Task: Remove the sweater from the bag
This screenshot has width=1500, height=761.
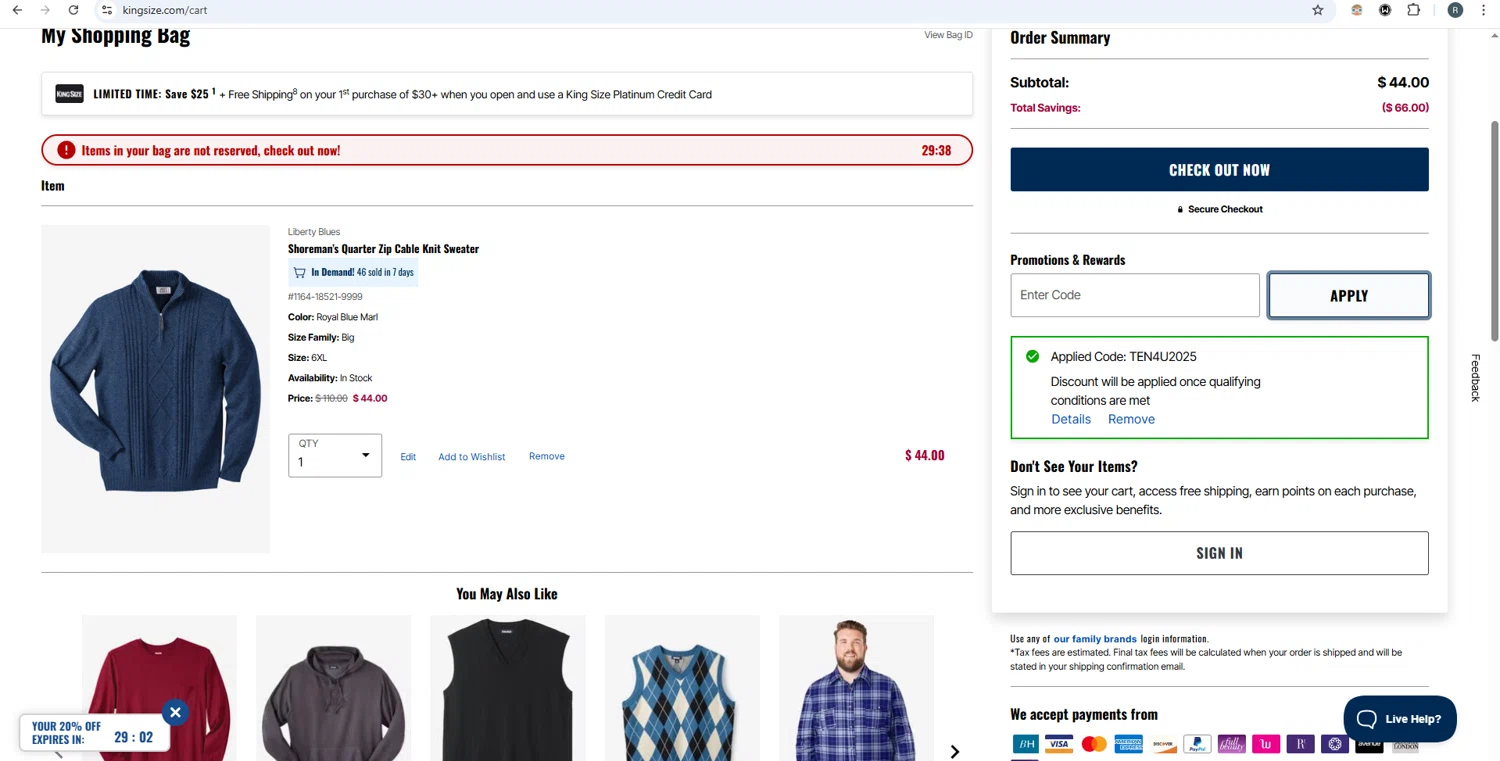Action: (546, 456)
